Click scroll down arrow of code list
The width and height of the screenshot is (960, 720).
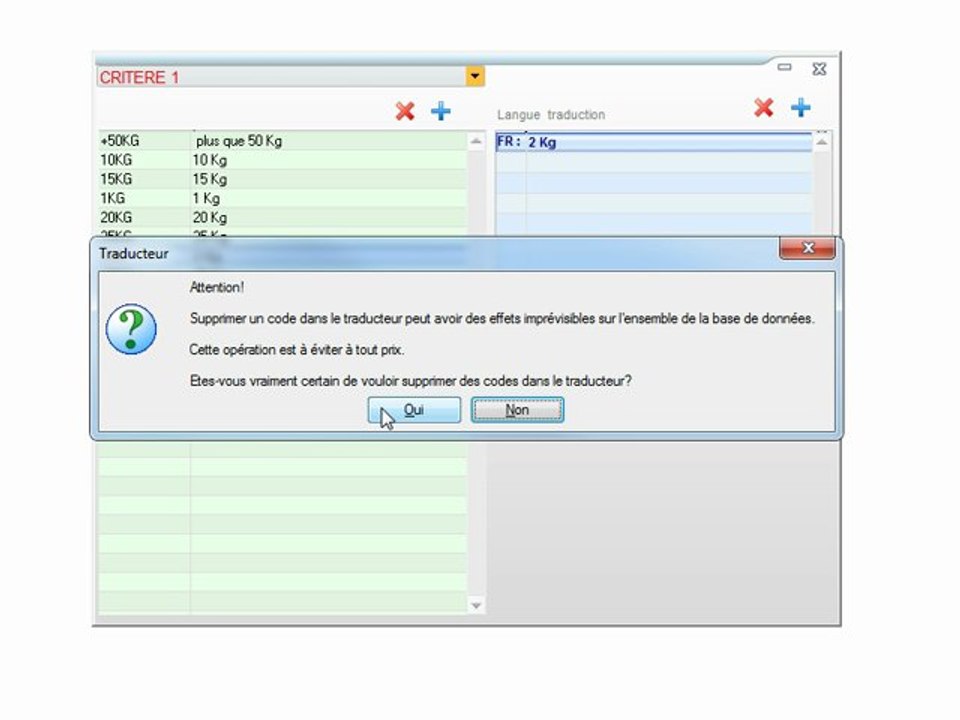point(476,606)
